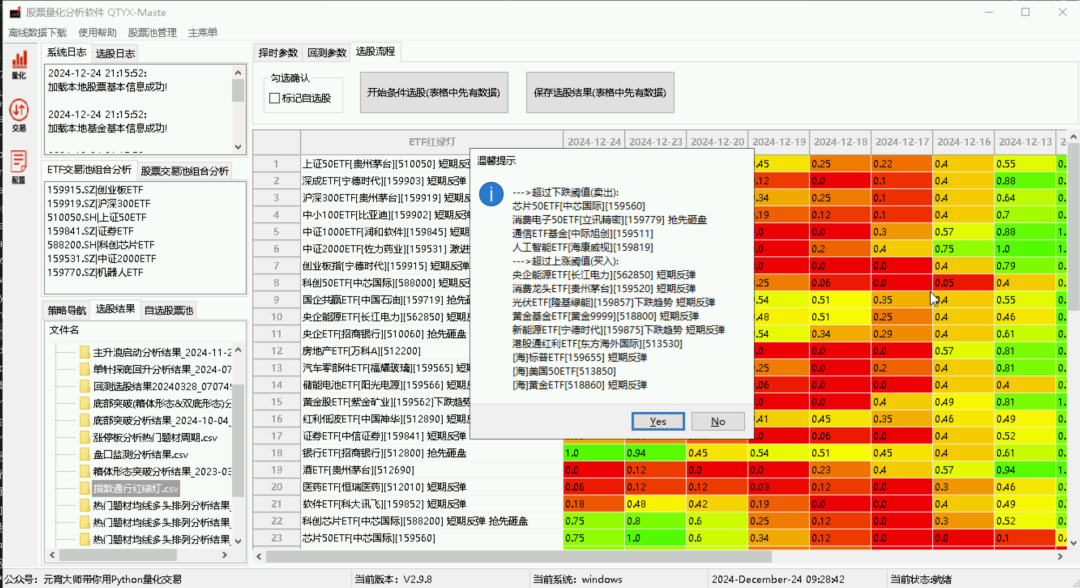Image resolution: width=1080 pixels, height=588 pixels.
Task: Select 主升浪启动分析结果 file row
Action: point(162,353)
